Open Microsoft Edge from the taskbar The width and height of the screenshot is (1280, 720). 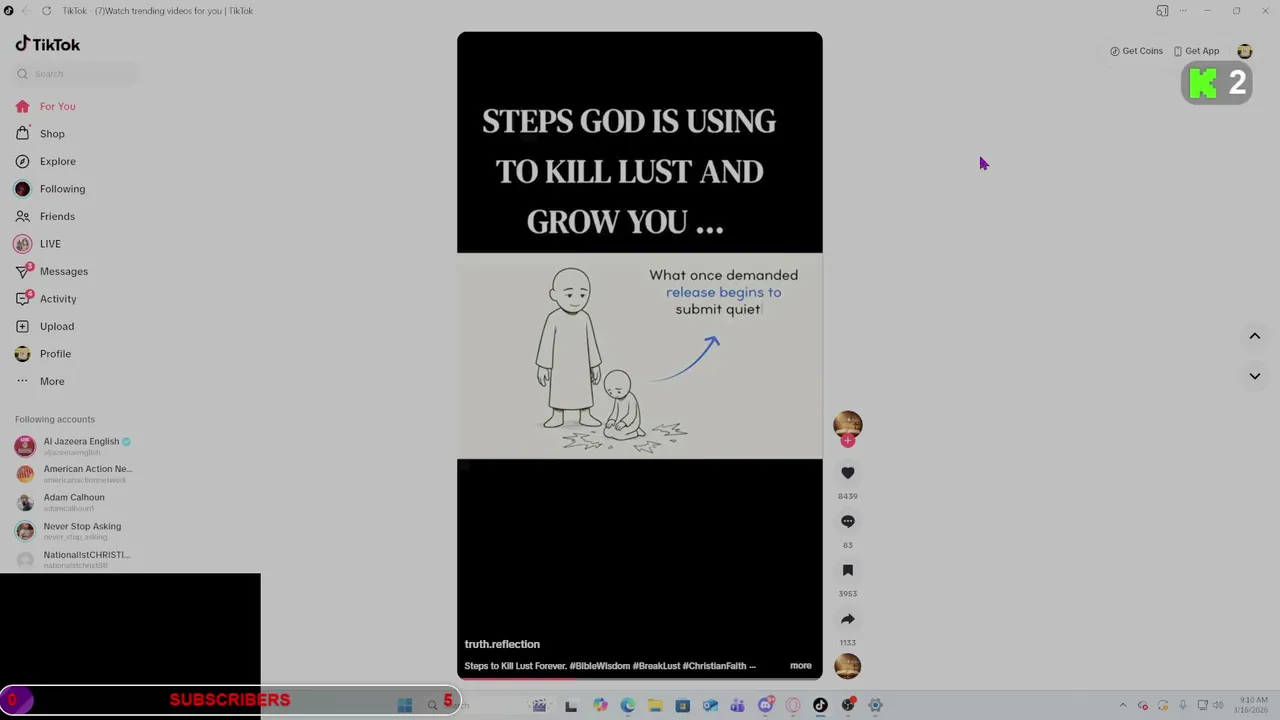(627, 706)
